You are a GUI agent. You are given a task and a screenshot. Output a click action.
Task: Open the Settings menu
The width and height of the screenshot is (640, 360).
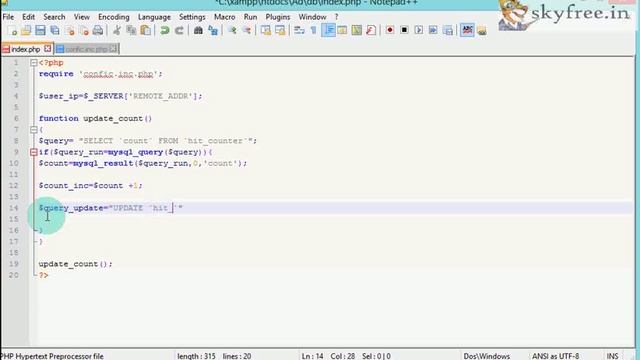(x=192, y=17)
